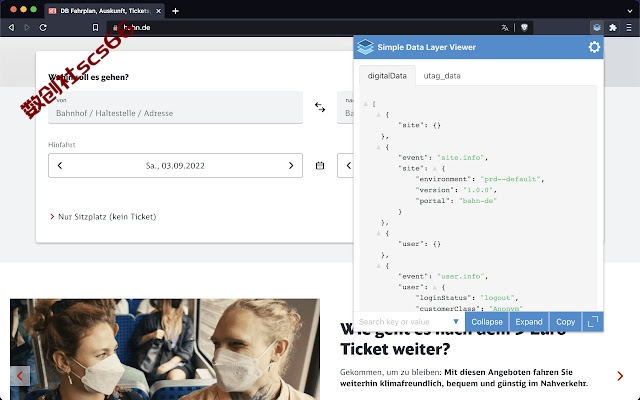Go to next day in Hinfahrt date
The image size is (640, 400).
coord(291,165)
